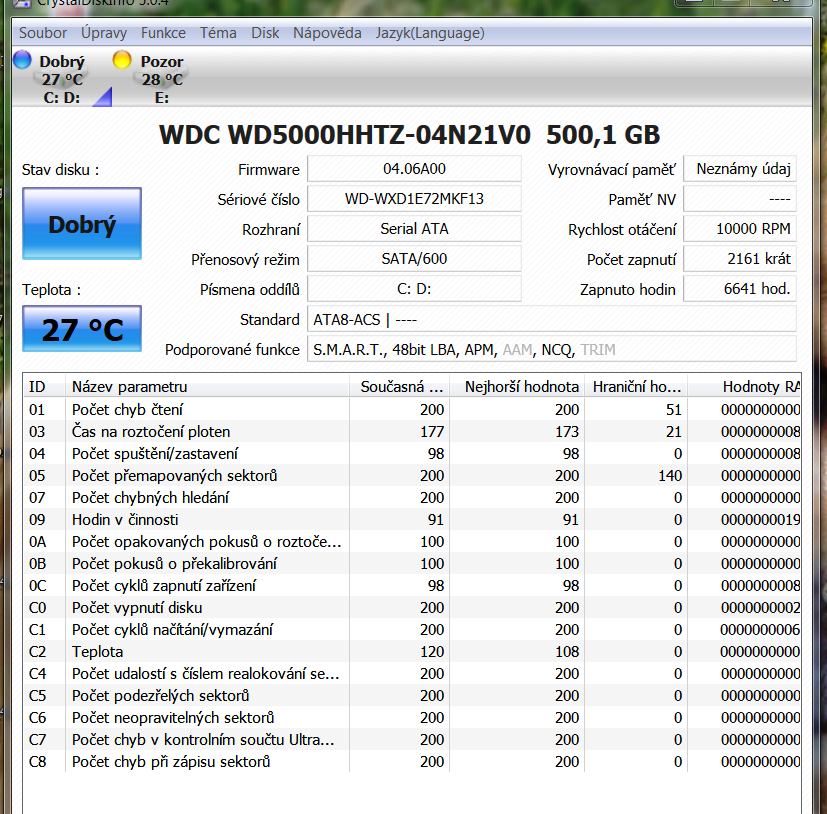The image size is (827, 814).
Task: Select row 04 Počet spuštění/zastavení
Action: (412, 454)
